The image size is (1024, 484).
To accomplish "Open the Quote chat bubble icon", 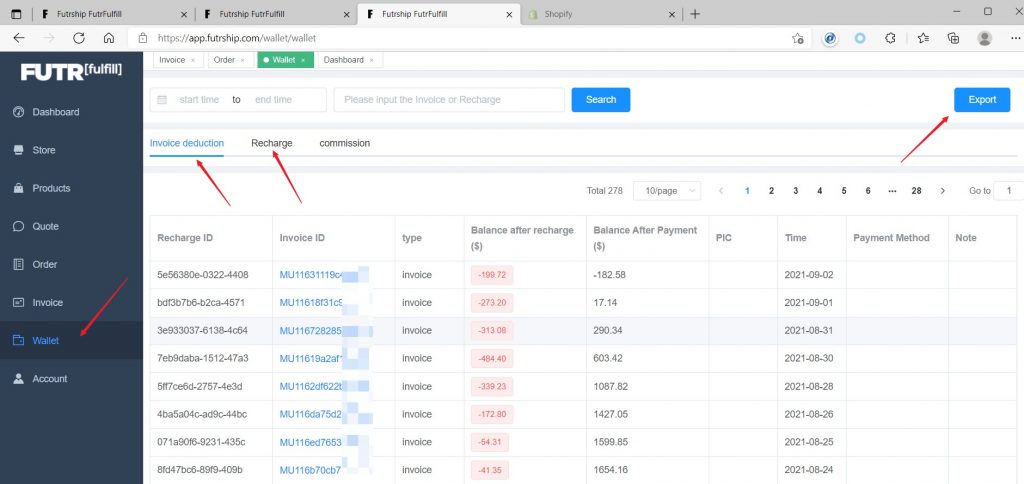I will point(18,227).
